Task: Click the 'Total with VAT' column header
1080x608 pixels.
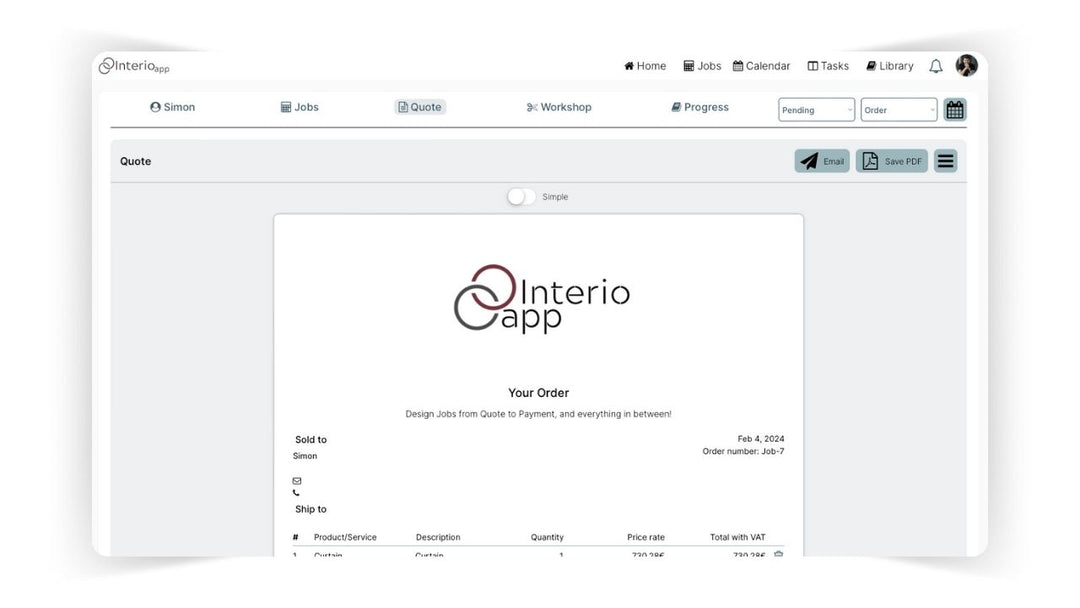Action: tap(738, 537)
